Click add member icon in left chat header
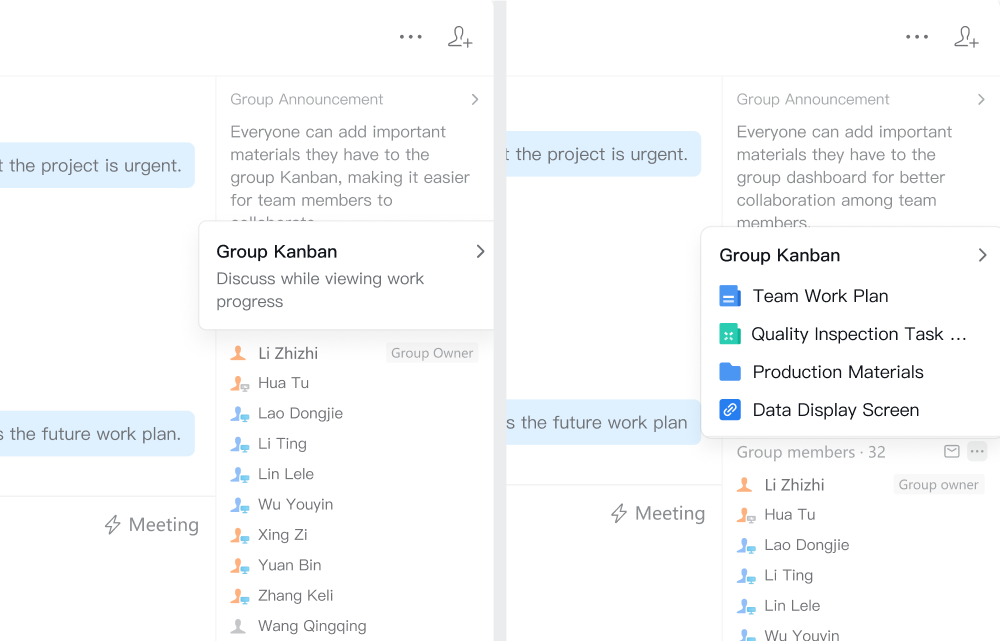 tap(460, 37)
